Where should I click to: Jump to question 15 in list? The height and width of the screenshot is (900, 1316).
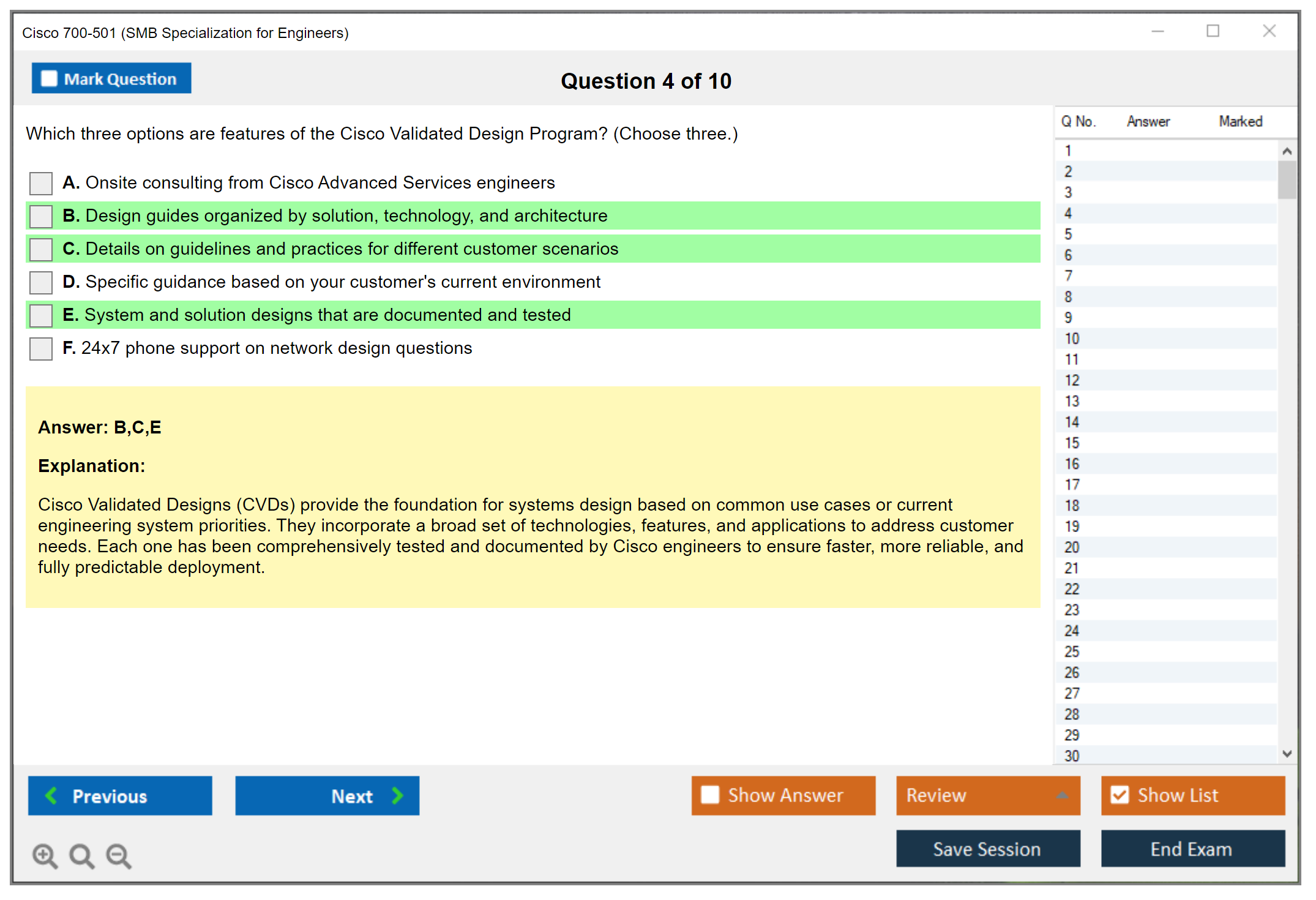pos(1072,443)
